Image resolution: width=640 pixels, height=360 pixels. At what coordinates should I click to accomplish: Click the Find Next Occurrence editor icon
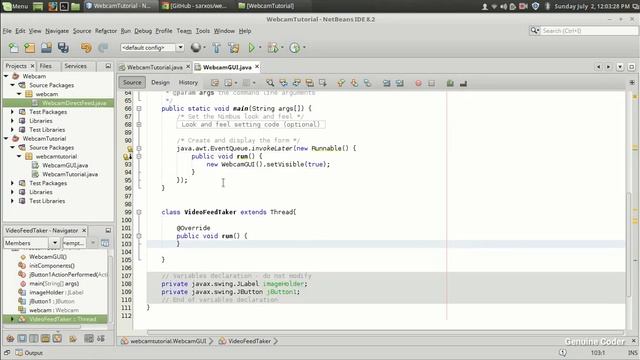[x=296, y=83]
